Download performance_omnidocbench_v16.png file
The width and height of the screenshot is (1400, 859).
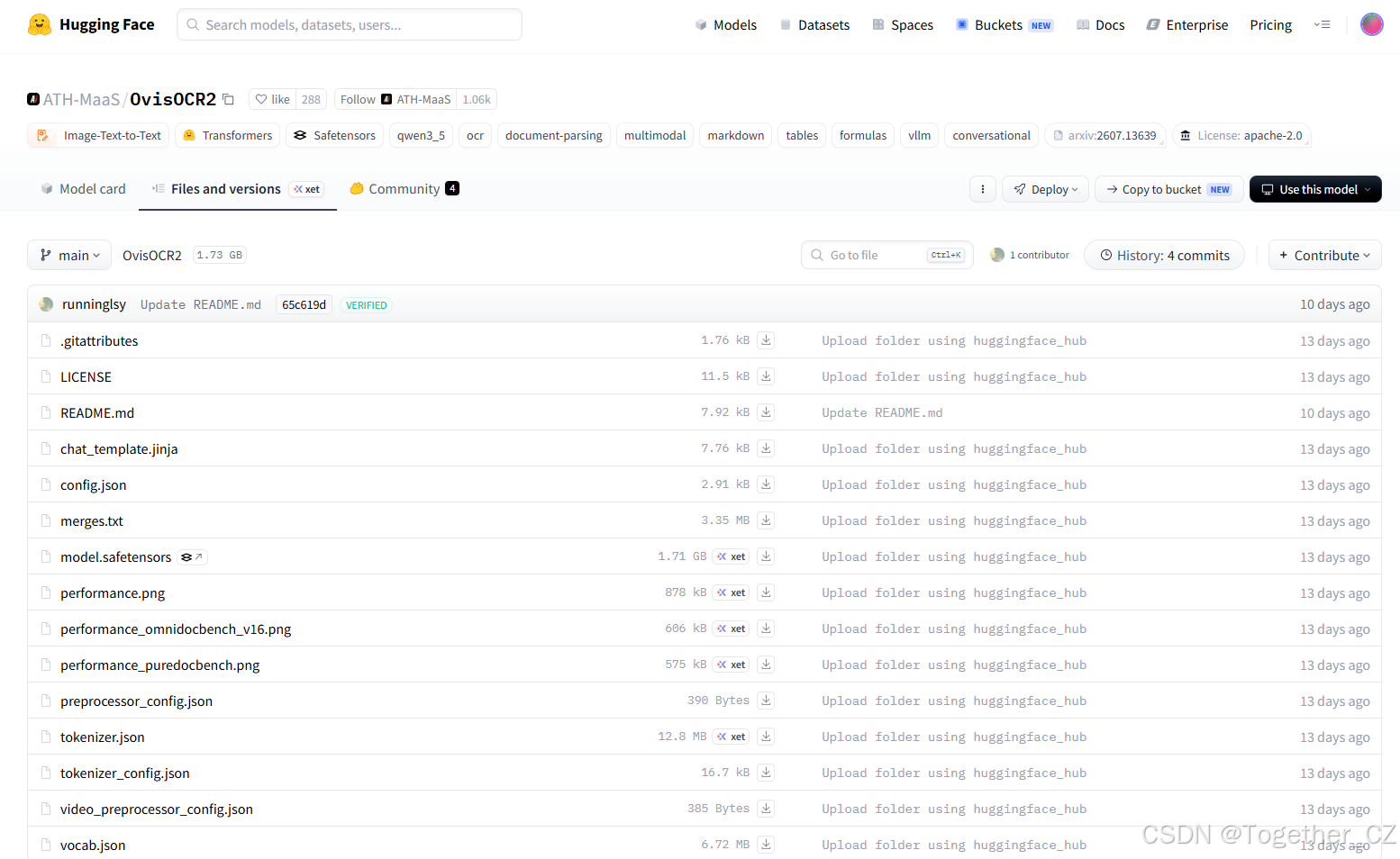pyautogui.click(x=766, y=628)
